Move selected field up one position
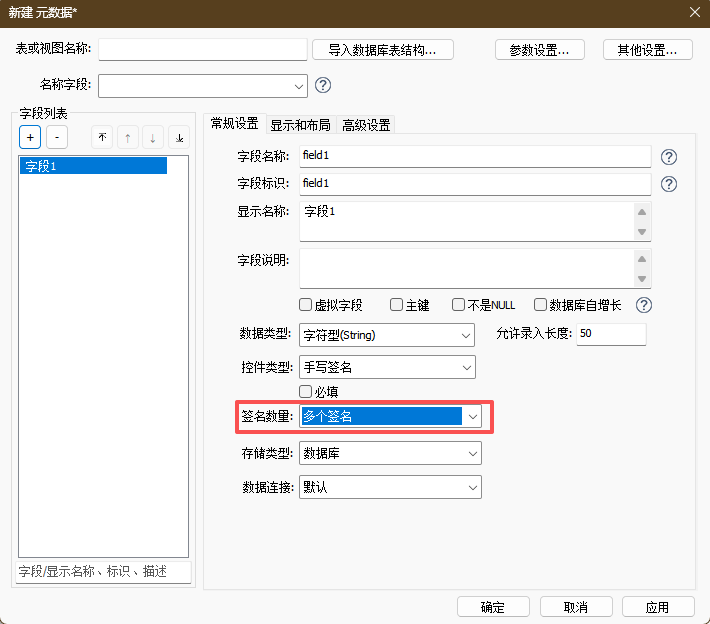 click(x=127, y=137)
